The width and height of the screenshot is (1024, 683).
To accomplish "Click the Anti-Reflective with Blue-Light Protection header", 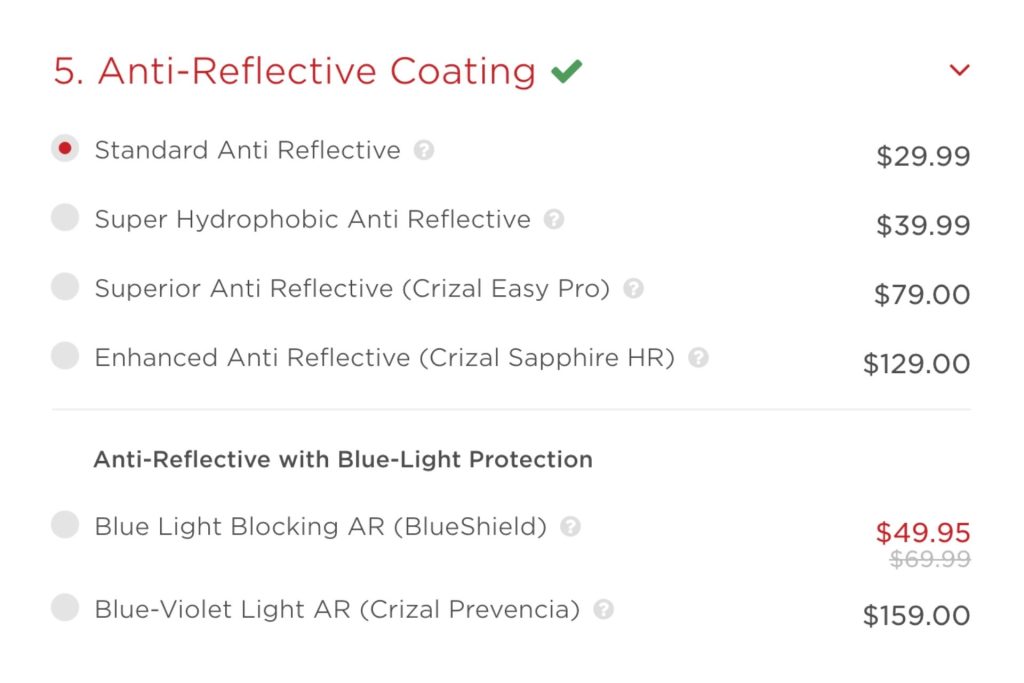I will click(x=342, y=458).
